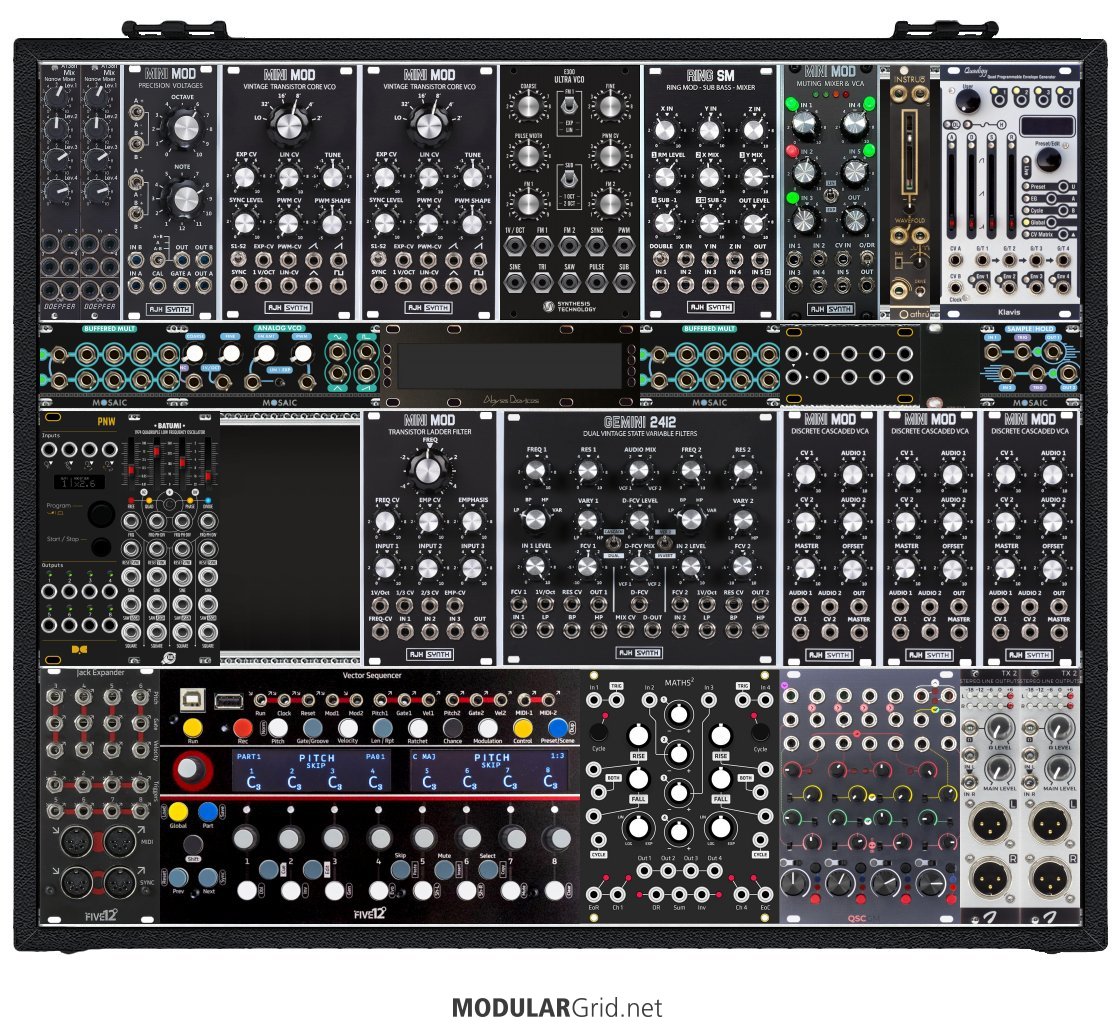Click the USB-A port on Vector Sequencer
The image size is (1115, 1029).
(x=228, y=702)
